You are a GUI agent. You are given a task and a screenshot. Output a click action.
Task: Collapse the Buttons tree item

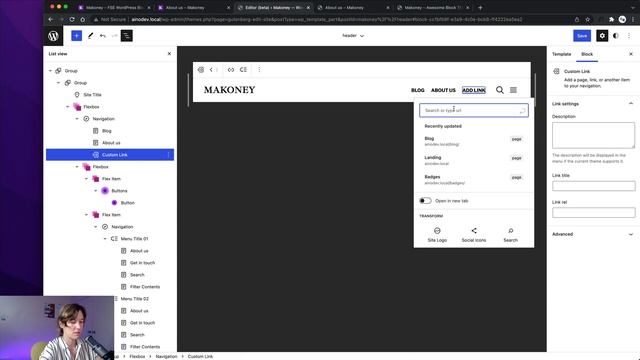(x=96, y=191)
